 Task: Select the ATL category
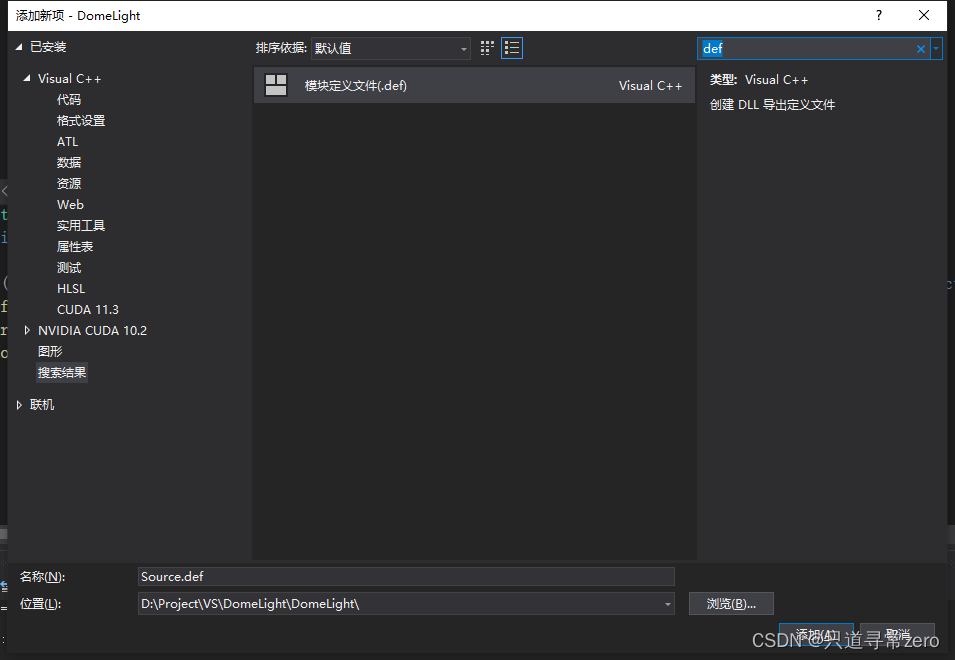tap(67, 141)
